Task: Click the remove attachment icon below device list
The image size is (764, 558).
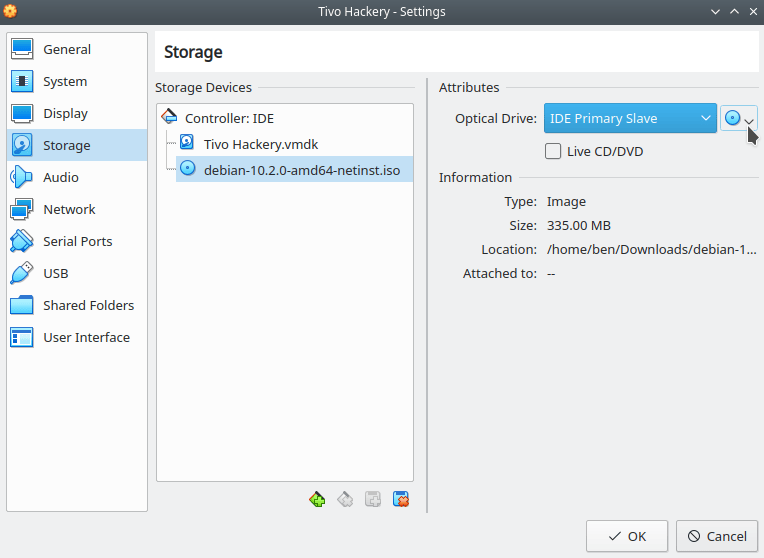Action: pos(401,500)
